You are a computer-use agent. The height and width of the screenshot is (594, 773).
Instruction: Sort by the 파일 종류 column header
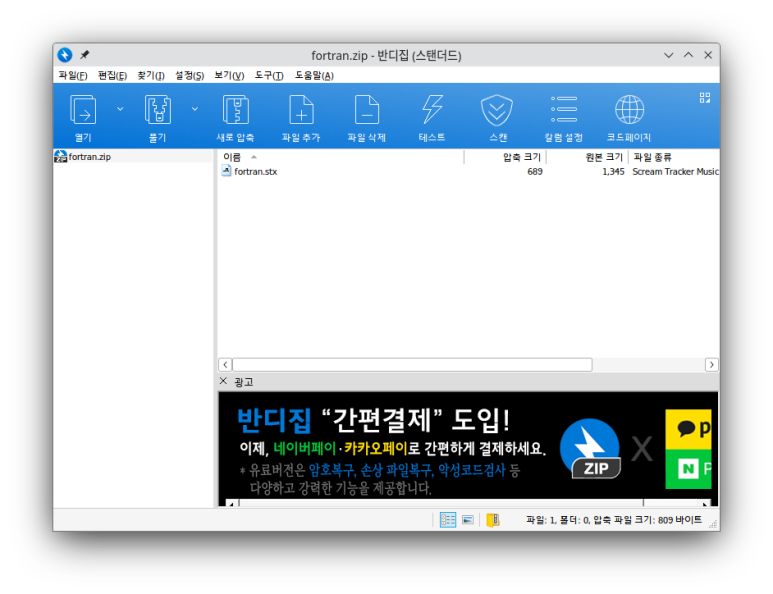[x=674, y=157]
